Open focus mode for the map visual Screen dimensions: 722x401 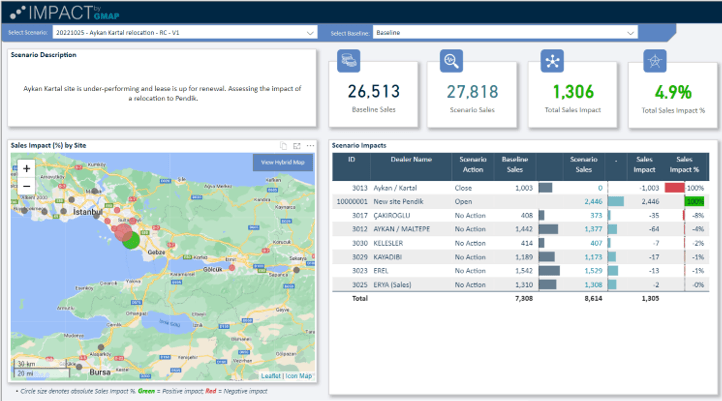point(297,146)
